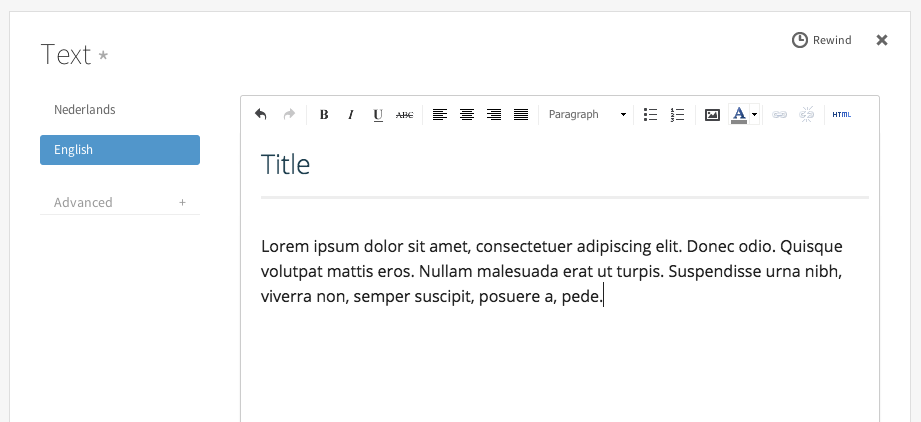Image resolution: width=921 pixels, height=422 pixels.
Task: Apply the text color A button
Action: tap(739, 115)
